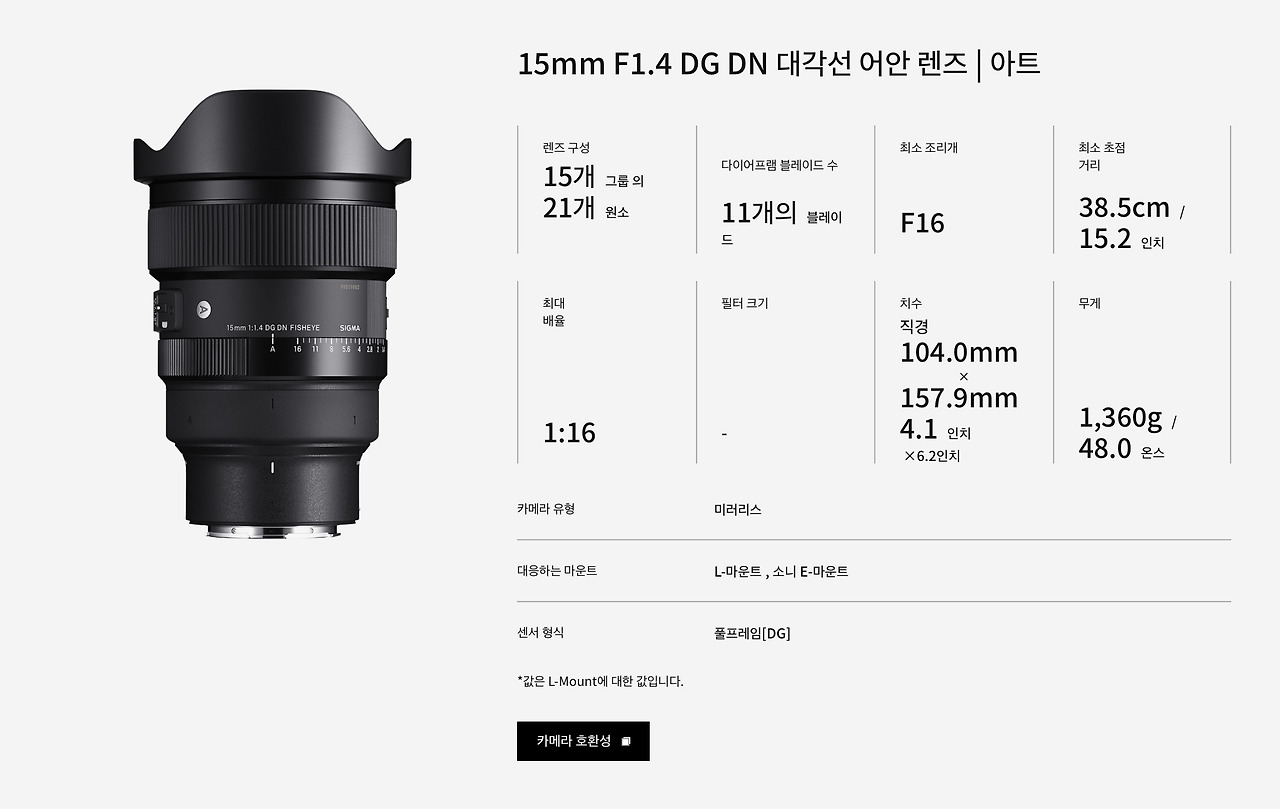Click the 최소 초점 거리 38.5cm value
Image resolution: width=1280 pixels, height=809 pixels.
[1124, 208]
